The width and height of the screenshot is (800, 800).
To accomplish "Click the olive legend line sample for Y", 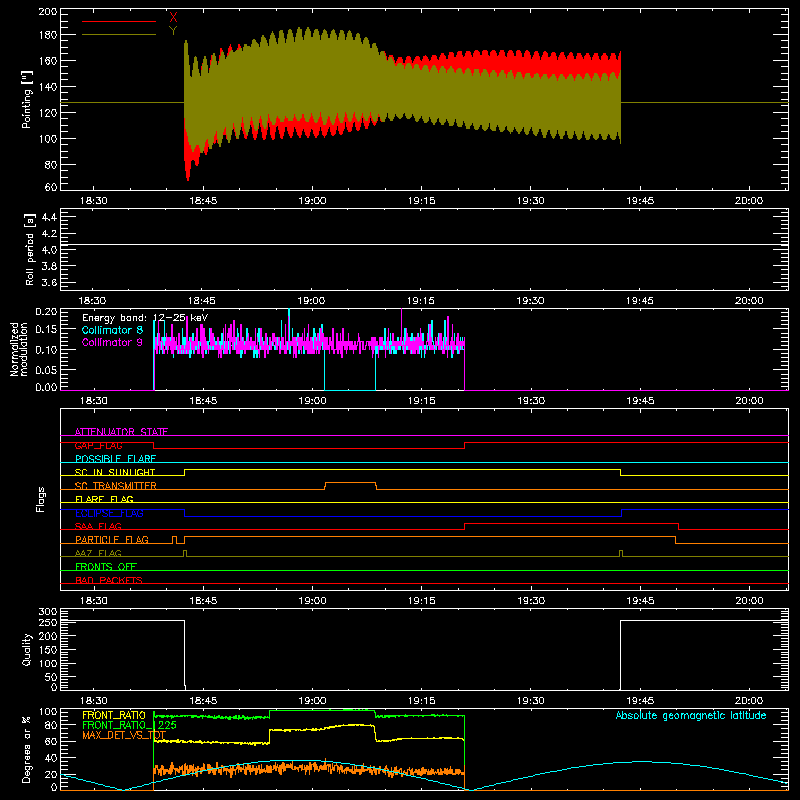I will (119, 34).
